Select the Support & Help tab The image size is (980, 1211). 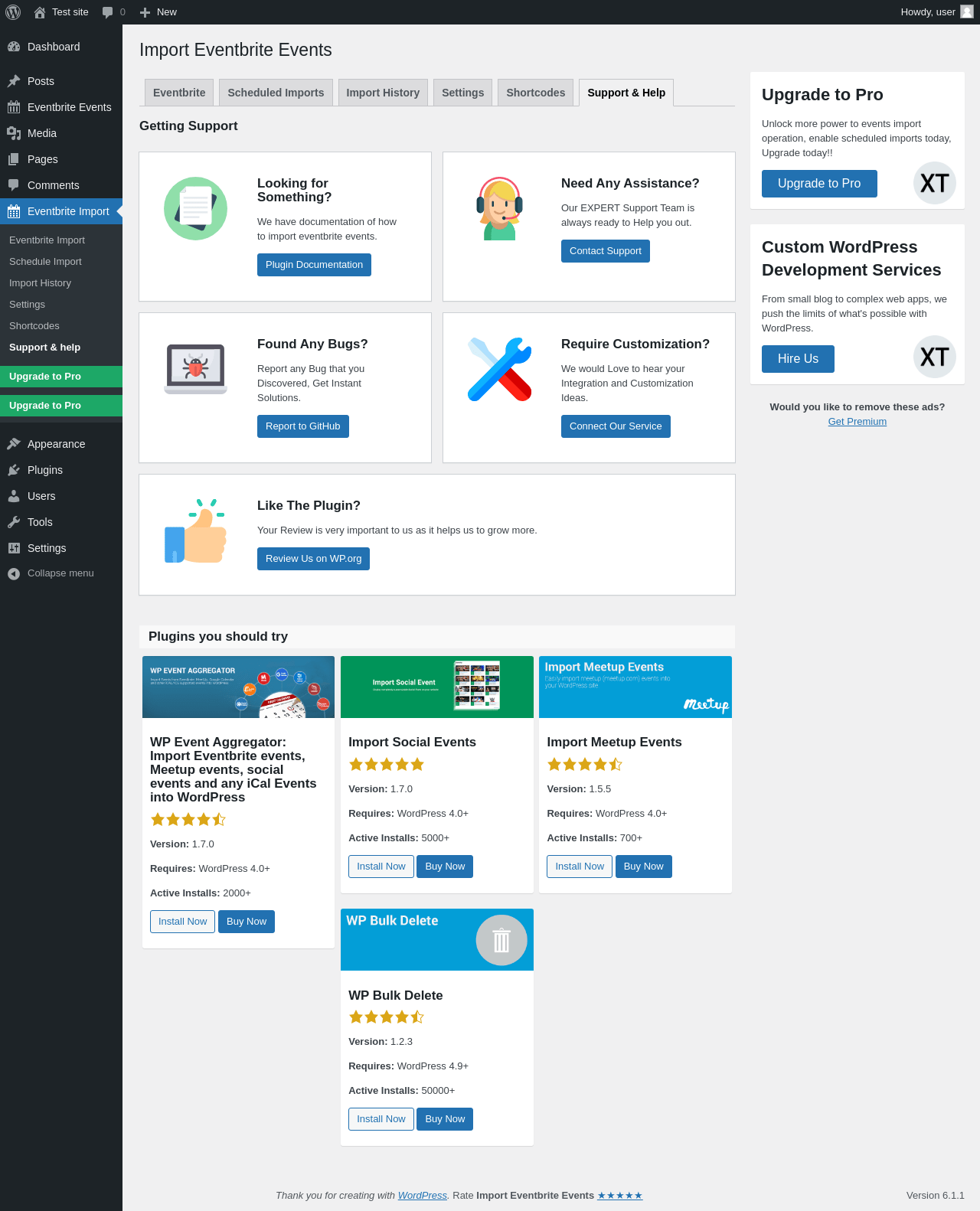point(626,93)
